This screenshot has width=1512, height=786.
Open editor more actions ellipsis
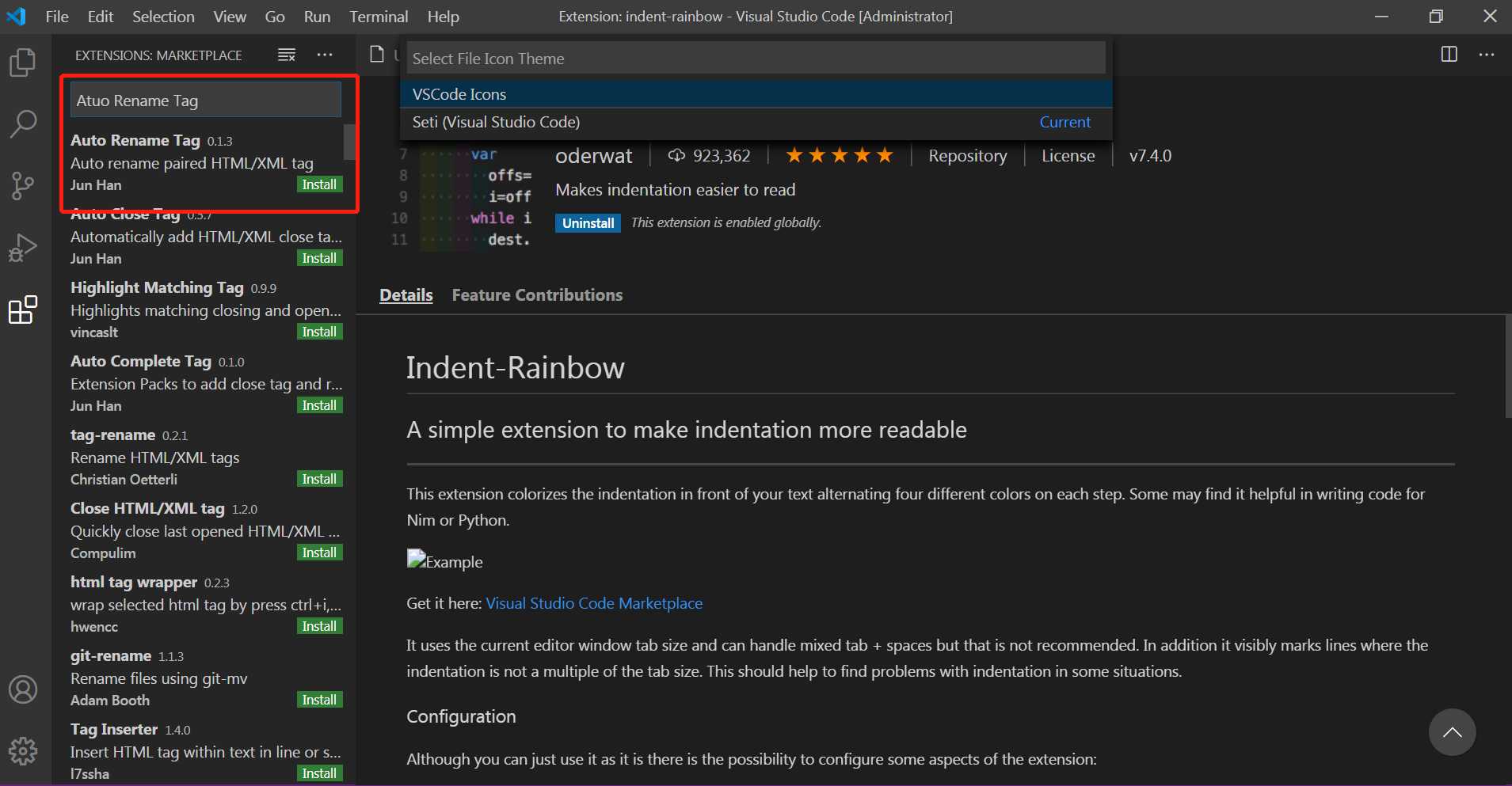point(1487,55)
